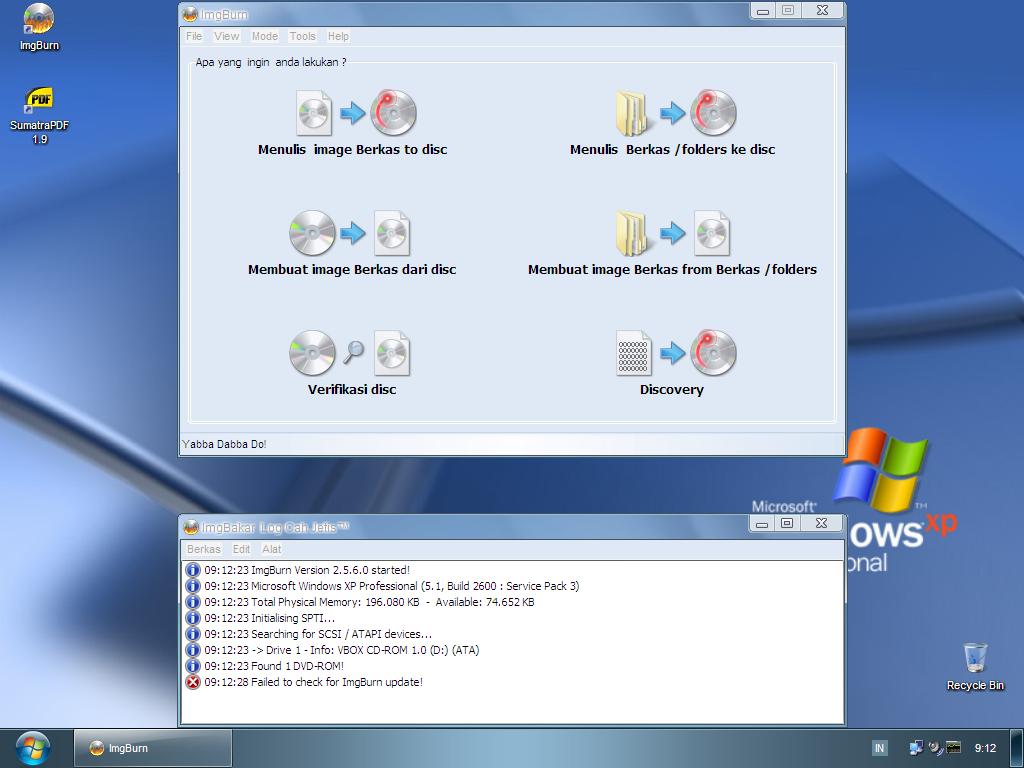Open the Tools menu in ImgBurn
The height and width of the screenshot is (768, 1024).
(x=302, y=37)
